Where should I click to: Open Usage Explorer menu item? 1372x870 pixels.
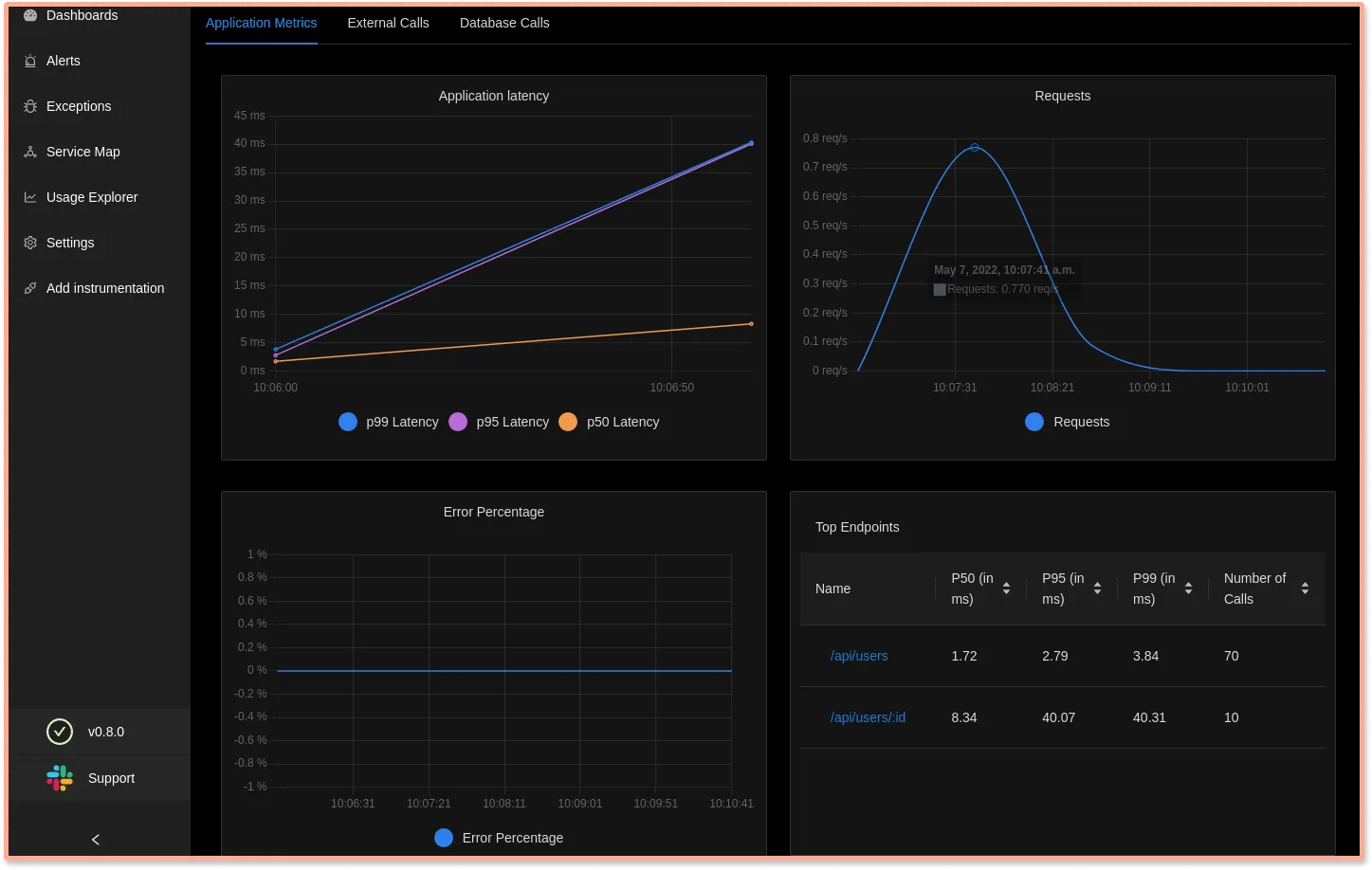(92, 197)
